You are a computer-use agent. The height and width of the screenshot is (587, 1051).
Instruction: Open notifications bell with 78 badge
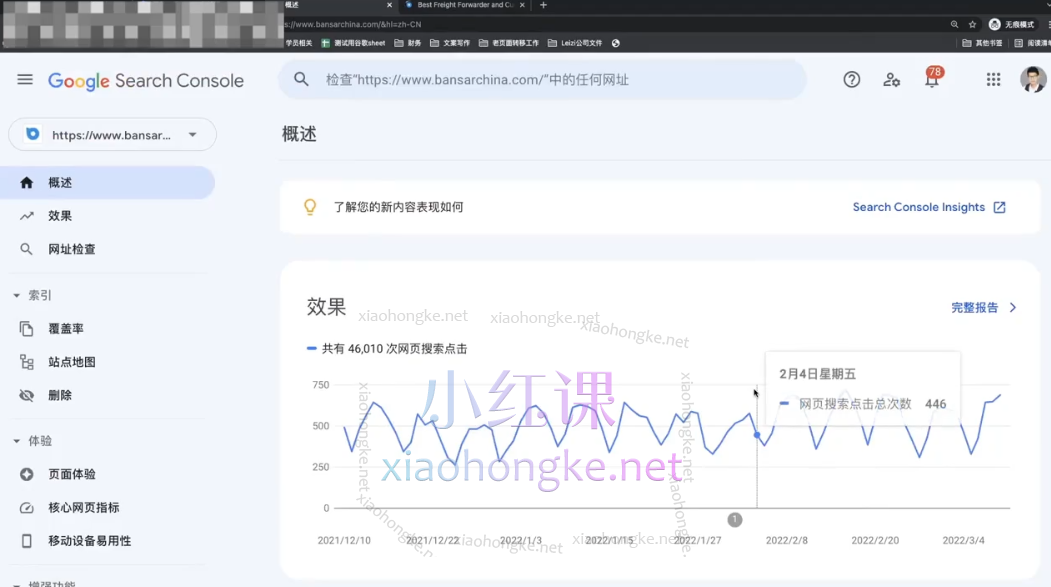pos(932,80)
